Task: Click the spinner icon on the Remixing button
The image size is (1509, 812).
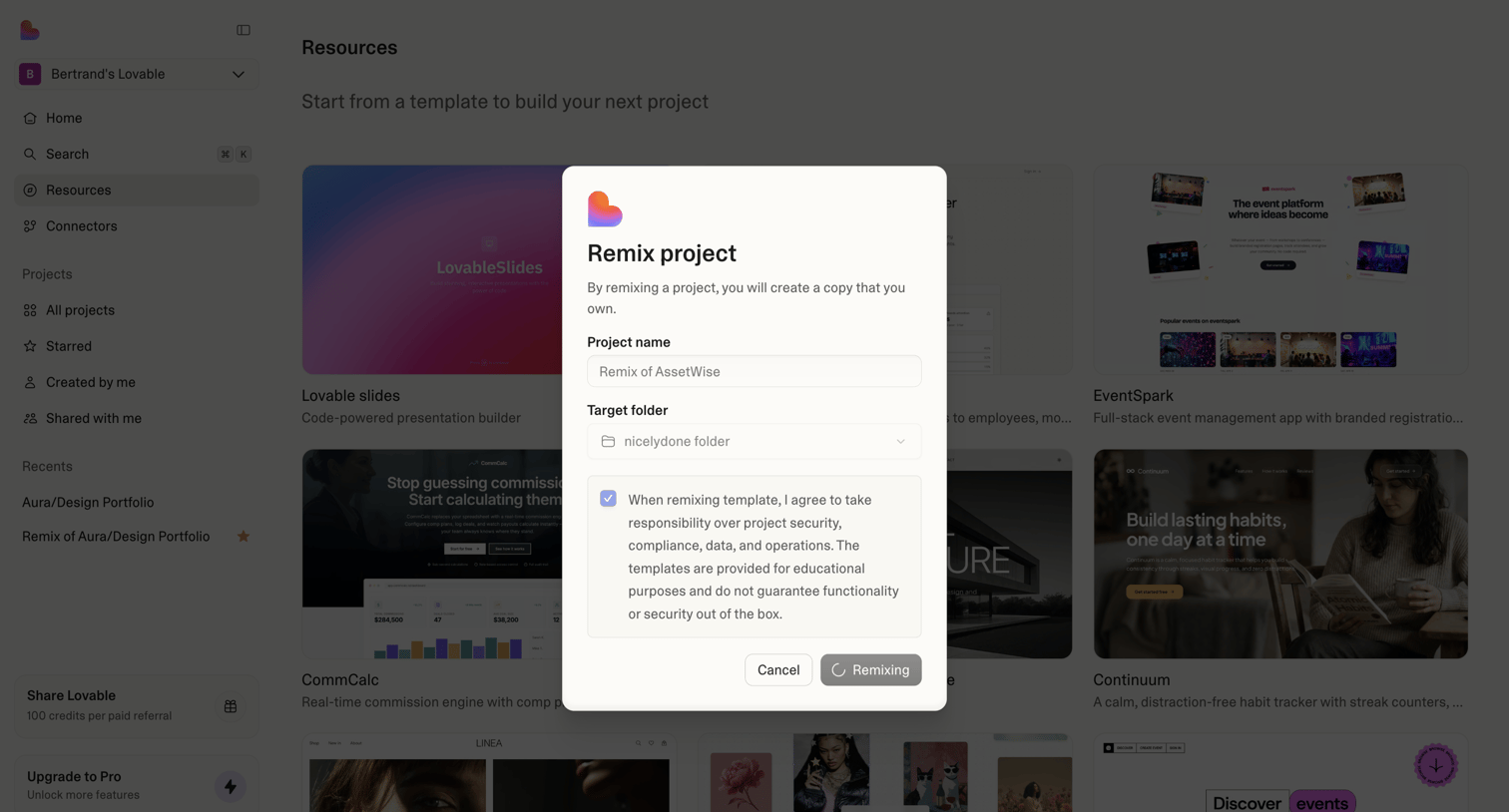Action: point(838,670)
